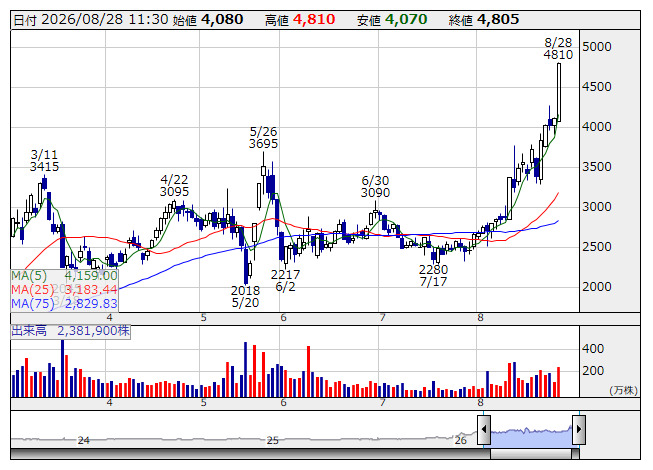Click the 2280 7/17 low label
Image resolution: width=653 pixels, height=470 pixels.
(x=434, y=276)
